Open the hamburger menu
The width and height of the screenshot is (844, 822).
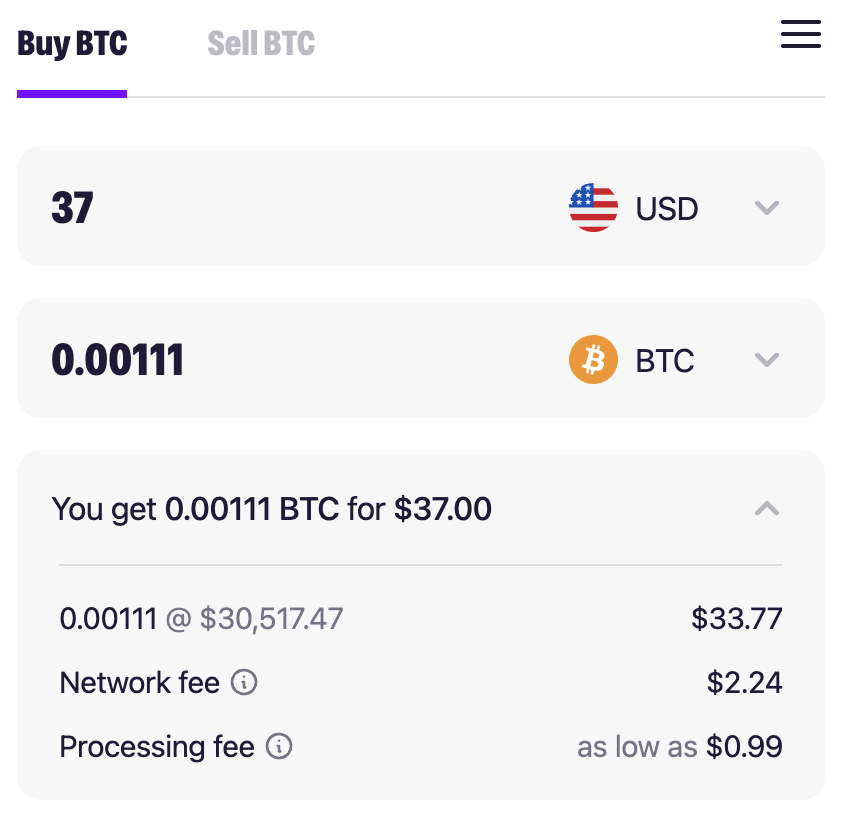801,34
